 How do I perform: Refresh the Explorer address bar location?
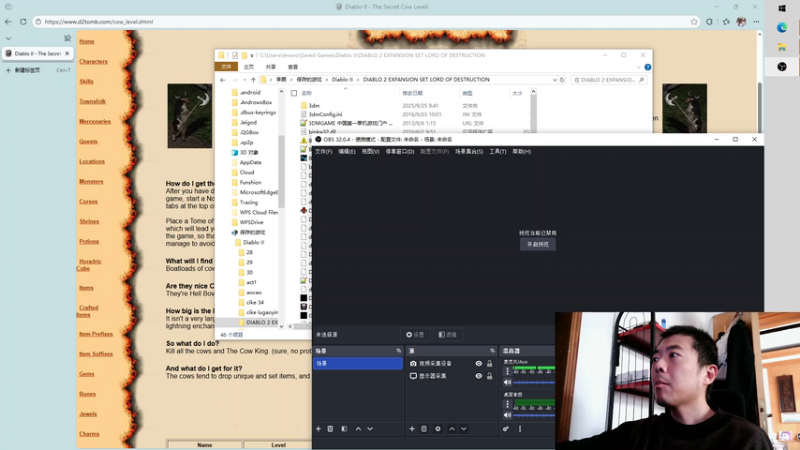click(x=562, y=80)
